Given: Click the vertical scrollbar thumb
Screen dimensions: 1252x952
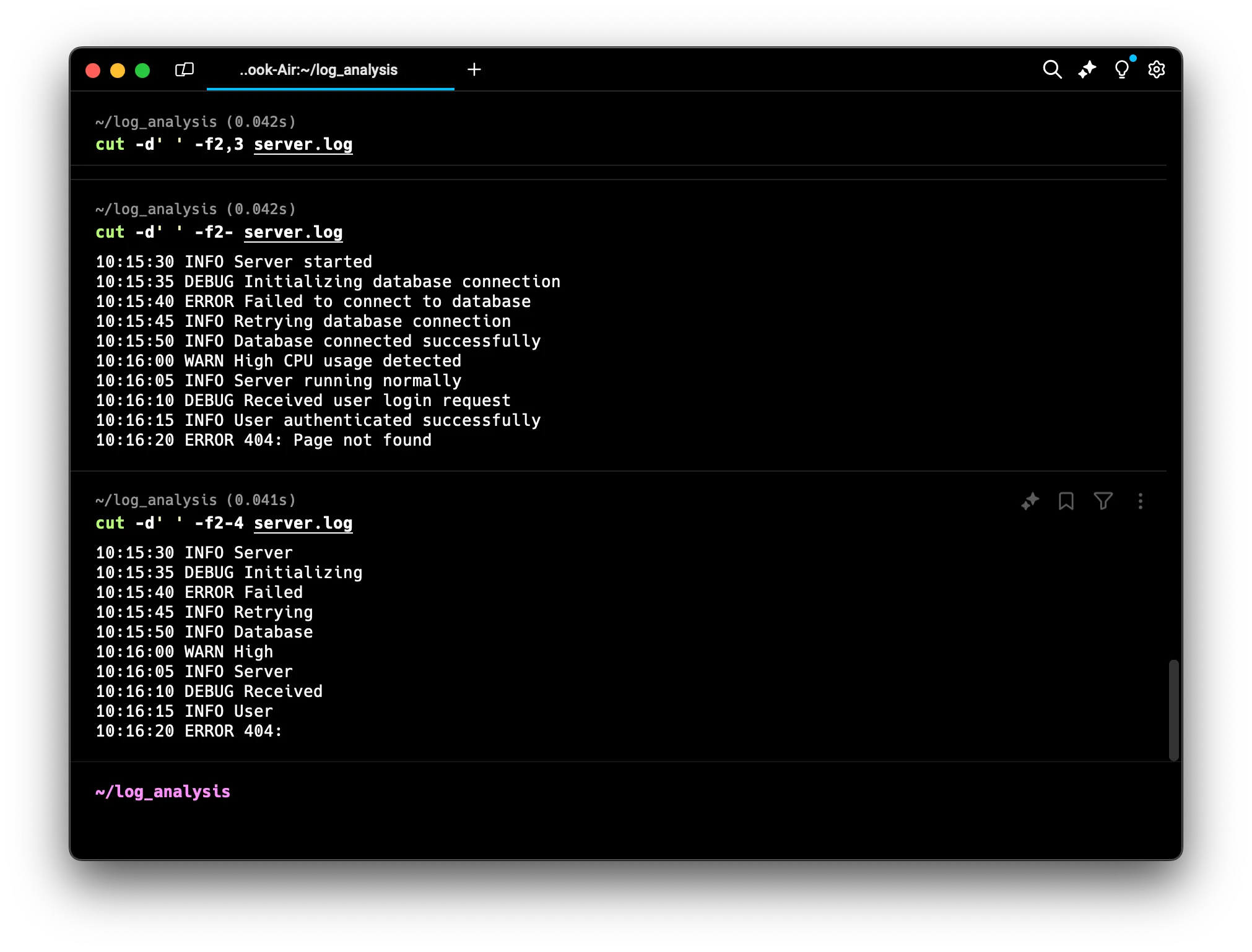Looking at the screenshot, I should coord(1173,709).
